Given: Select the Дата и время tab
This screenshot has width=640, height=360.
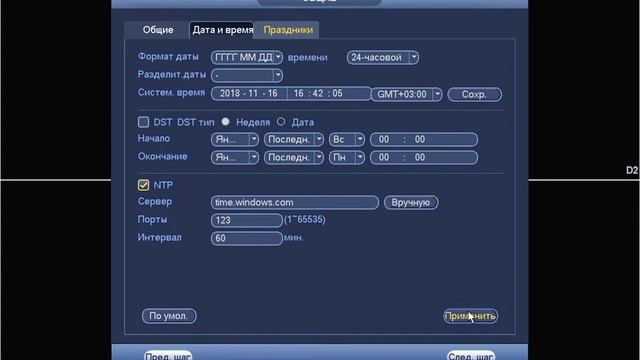Looking at the screenshot, I should (222, 30).
